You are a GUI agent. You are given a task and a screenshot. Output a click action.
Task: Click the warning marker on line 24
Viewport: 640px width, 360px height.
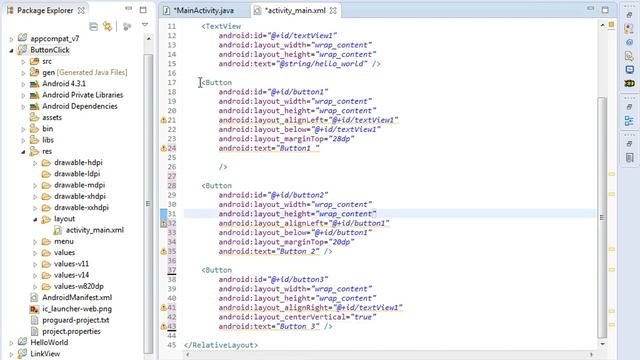click(163, 149)
